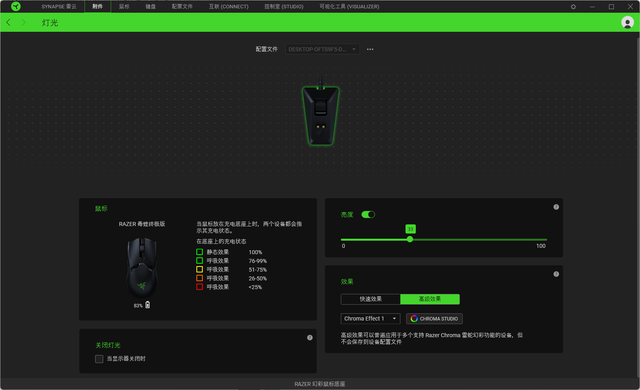This screenshot has width=640, height=390.
Task: Open the user account avatar
Action: point(627,22)
